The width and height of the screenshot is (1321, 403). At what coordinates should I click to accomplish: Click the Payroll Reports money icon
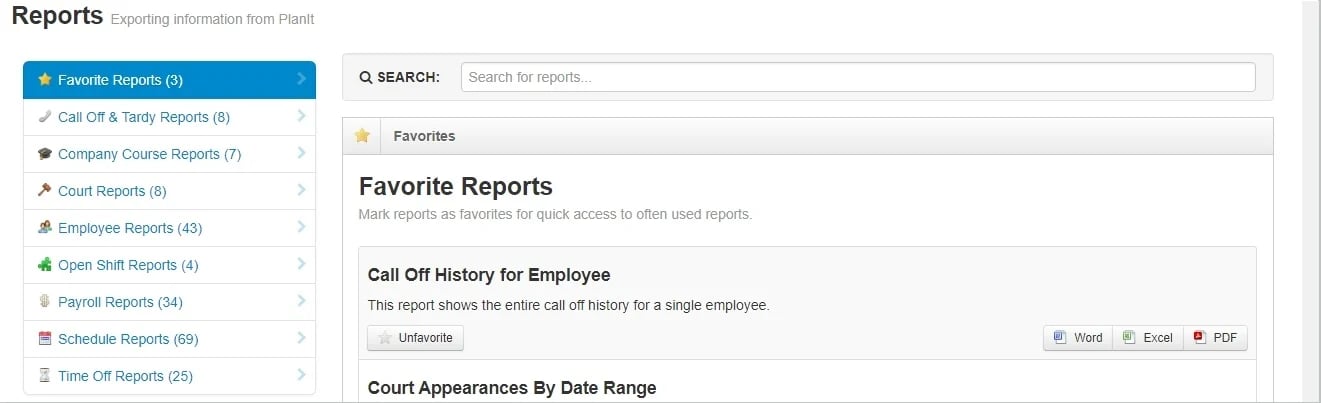pos(44,302)
